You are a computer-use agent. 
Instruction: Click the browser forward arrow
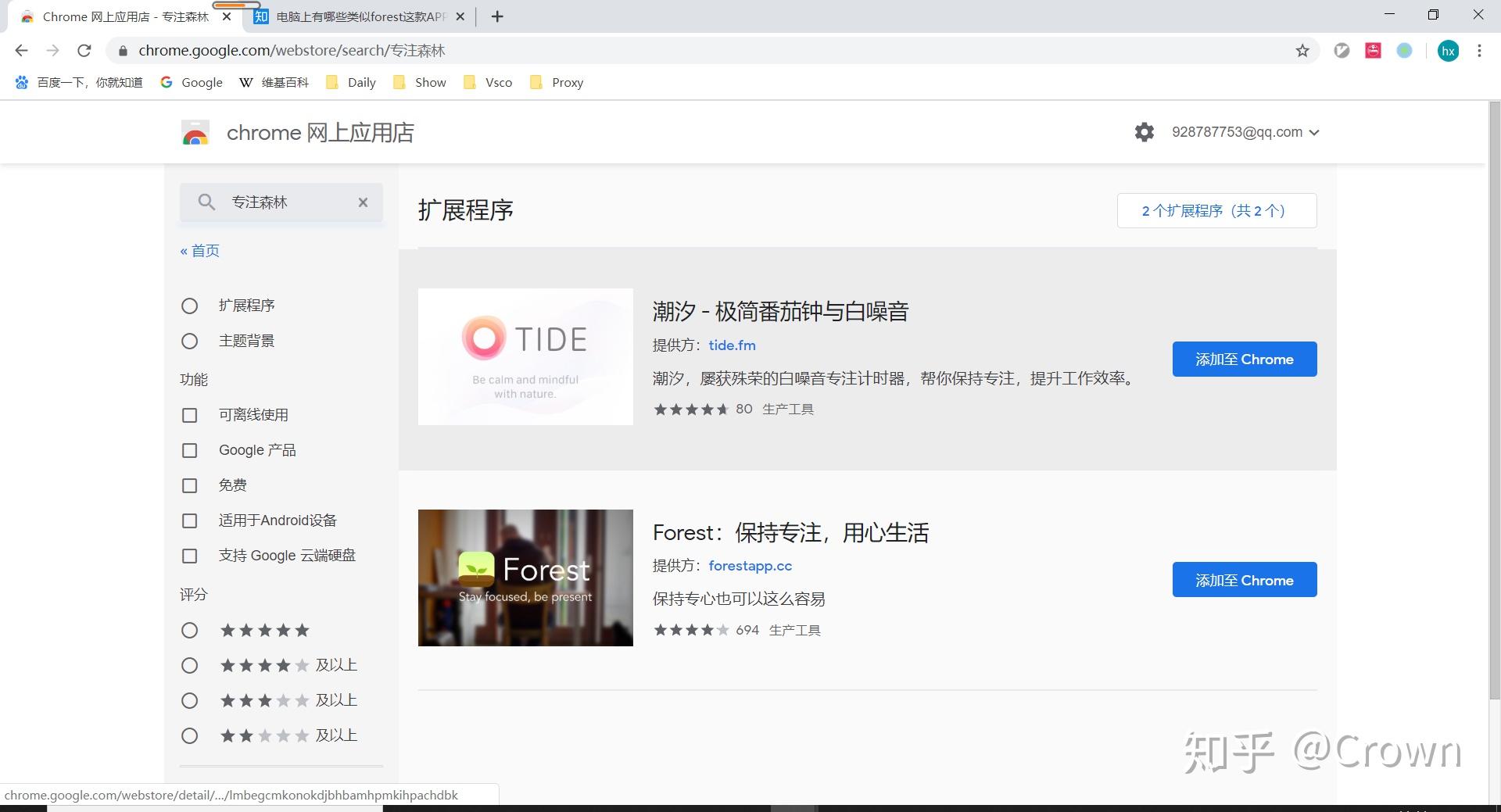[x=52, y=51]
